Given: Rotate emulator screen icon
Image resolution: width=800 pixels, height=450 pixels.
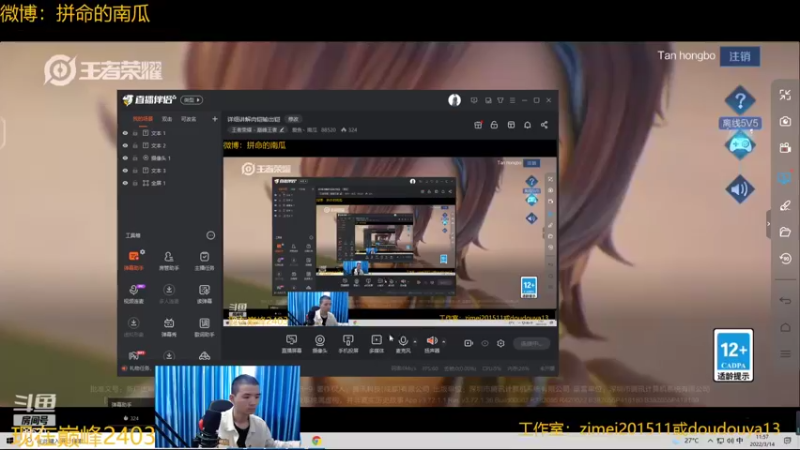Looking at the screenshot, I should (785, 258).
